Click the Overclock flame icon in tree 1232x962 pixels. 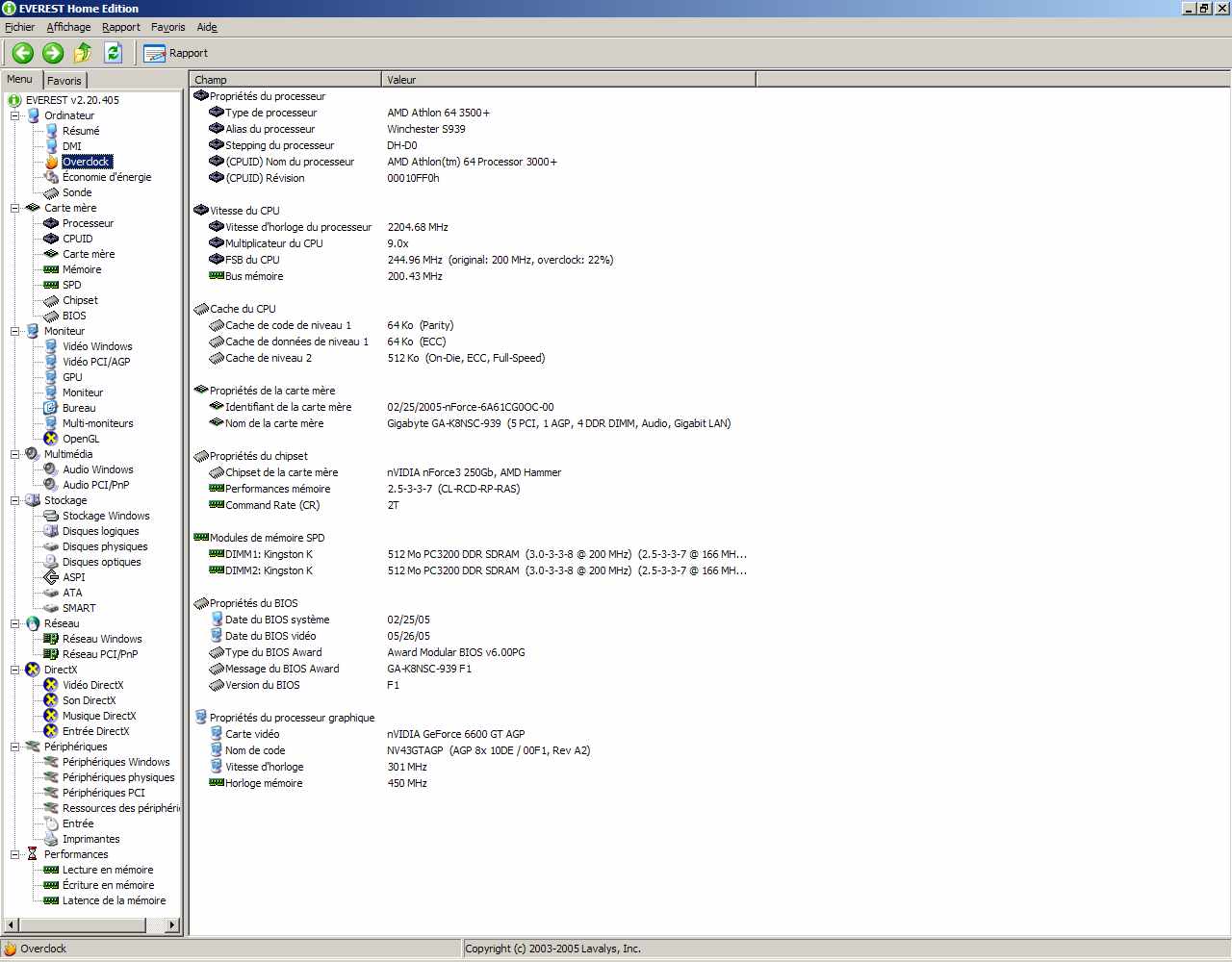[x=51, y=162]
